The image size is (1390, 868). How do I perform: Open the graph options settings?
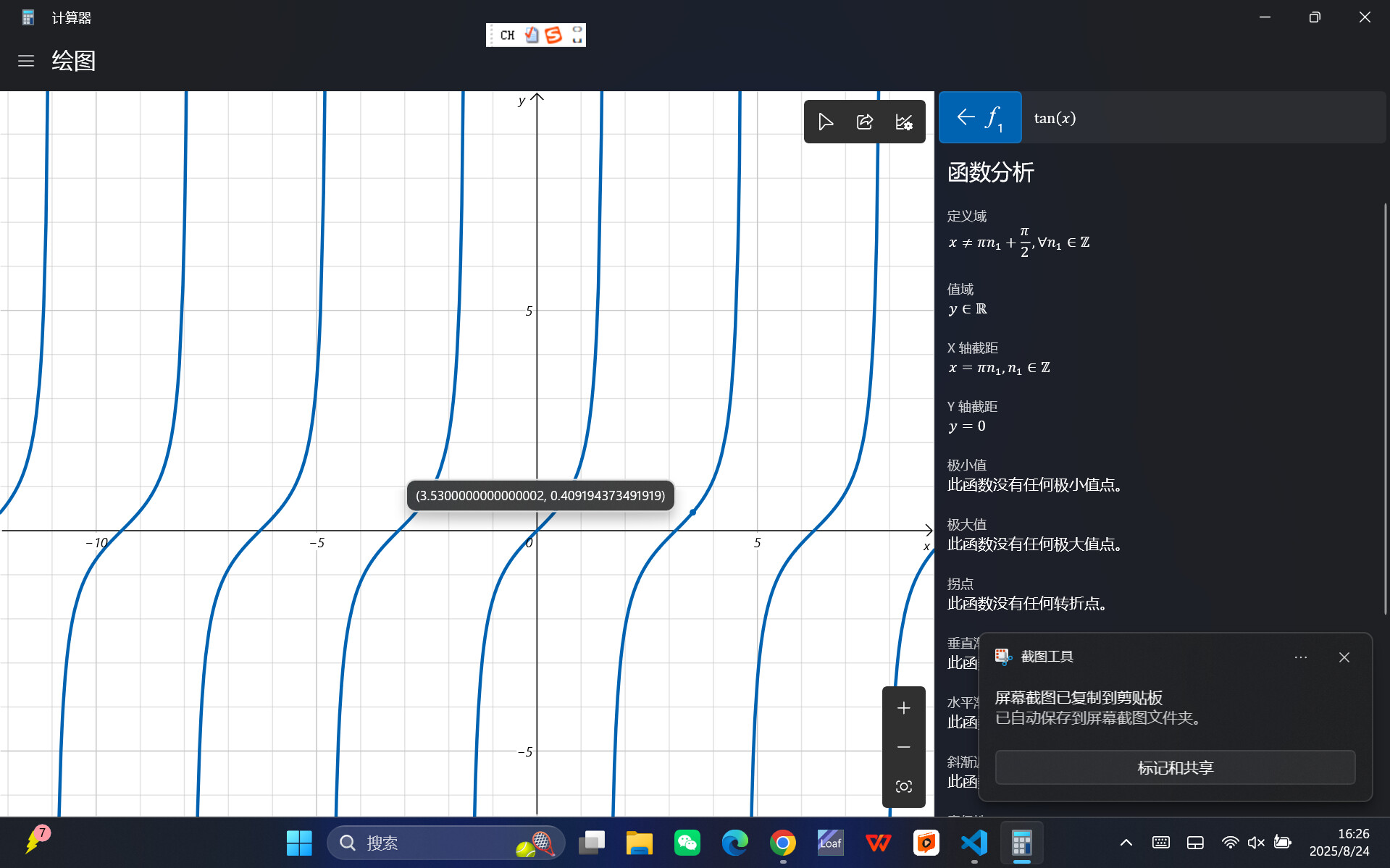[903, 122]
